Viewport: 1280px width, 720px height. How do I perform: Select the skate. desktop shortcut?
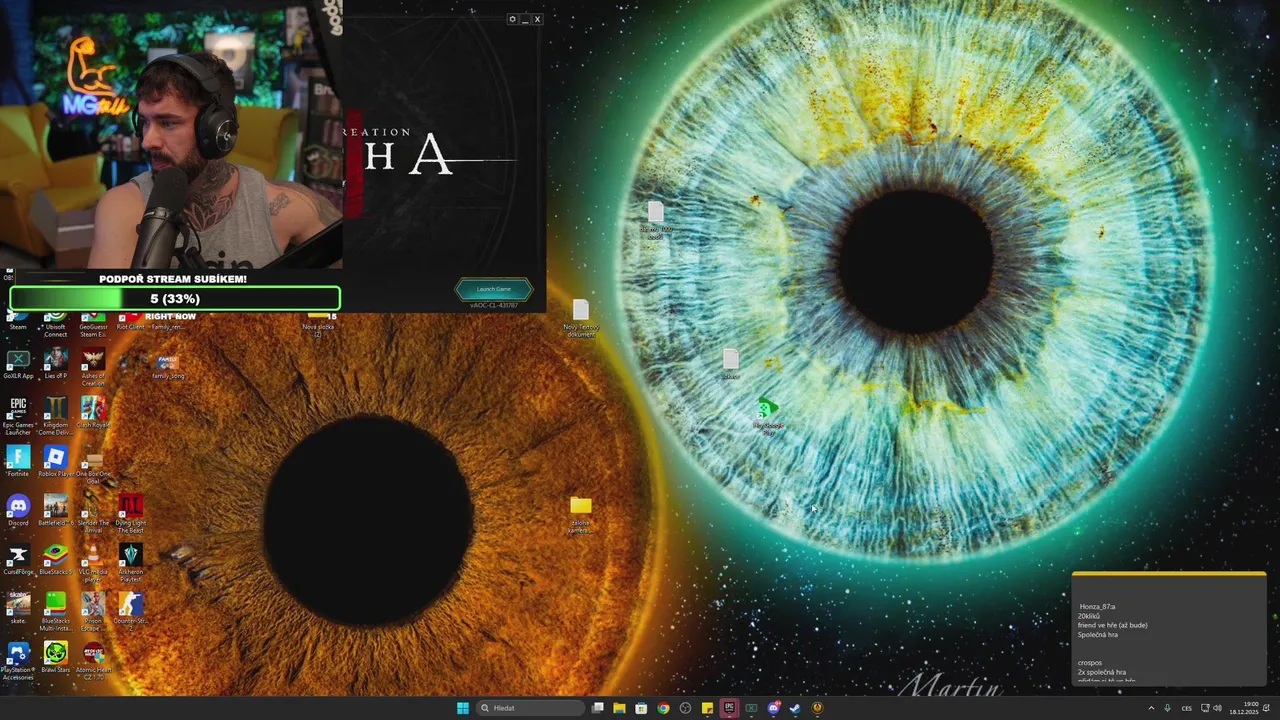(x=18, y=609)
